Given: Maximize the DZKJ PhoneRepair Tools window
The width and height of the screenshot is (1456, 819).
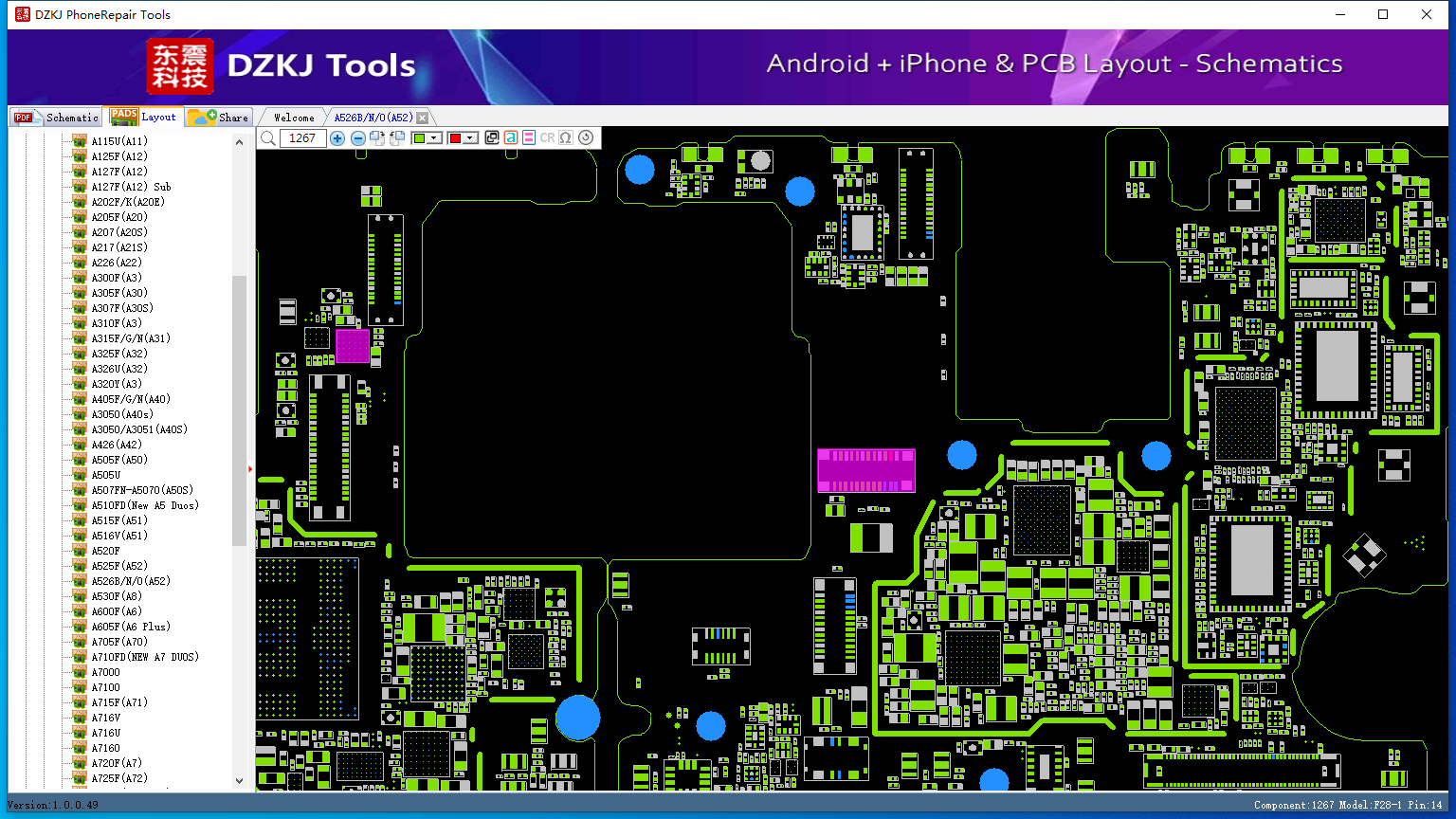Looking at the screenshot, I should pos(1383,14).
